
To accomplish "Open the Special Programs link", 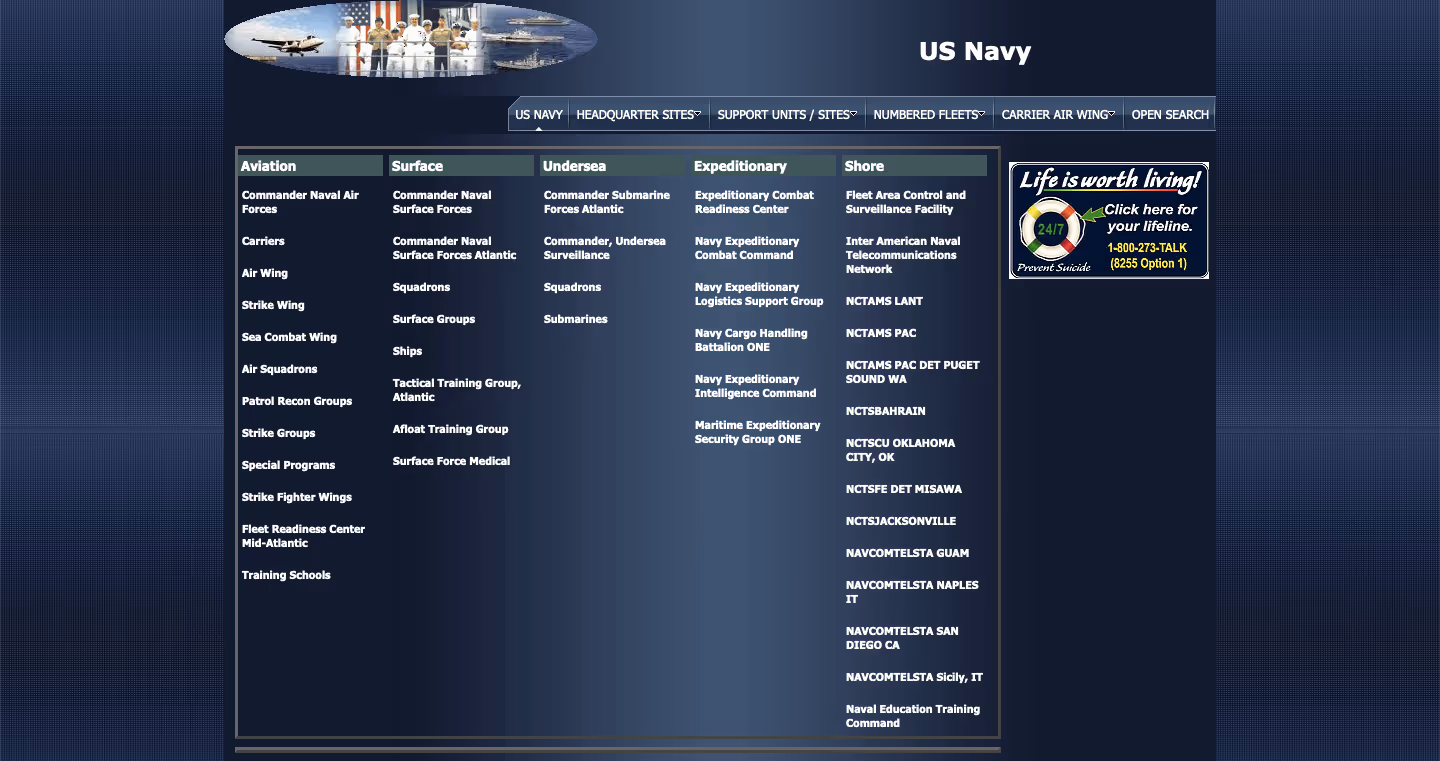I will point(289,465).
